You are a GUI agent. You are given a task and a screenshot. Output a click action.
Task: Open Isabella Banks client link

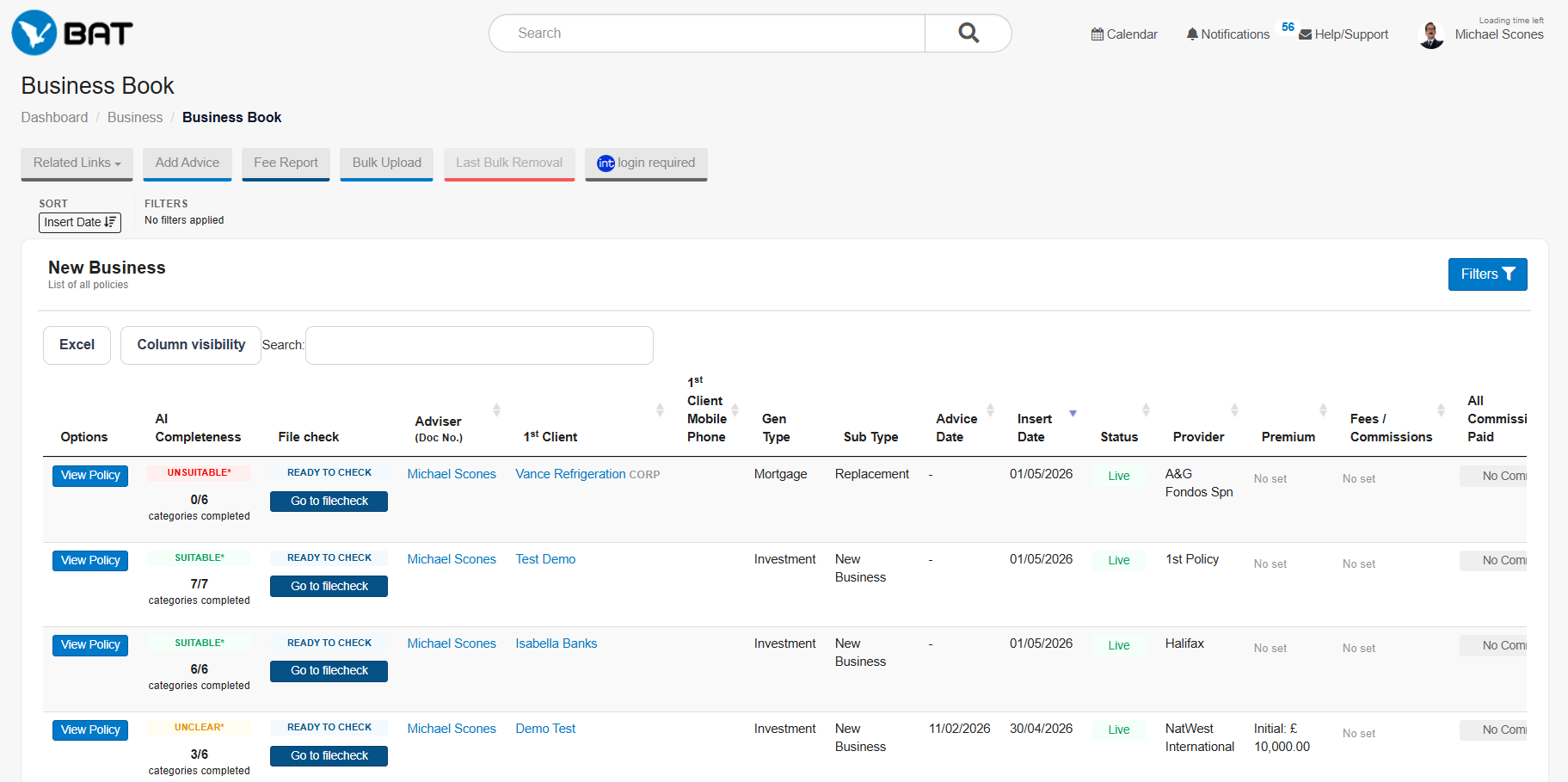coord(556,643)
